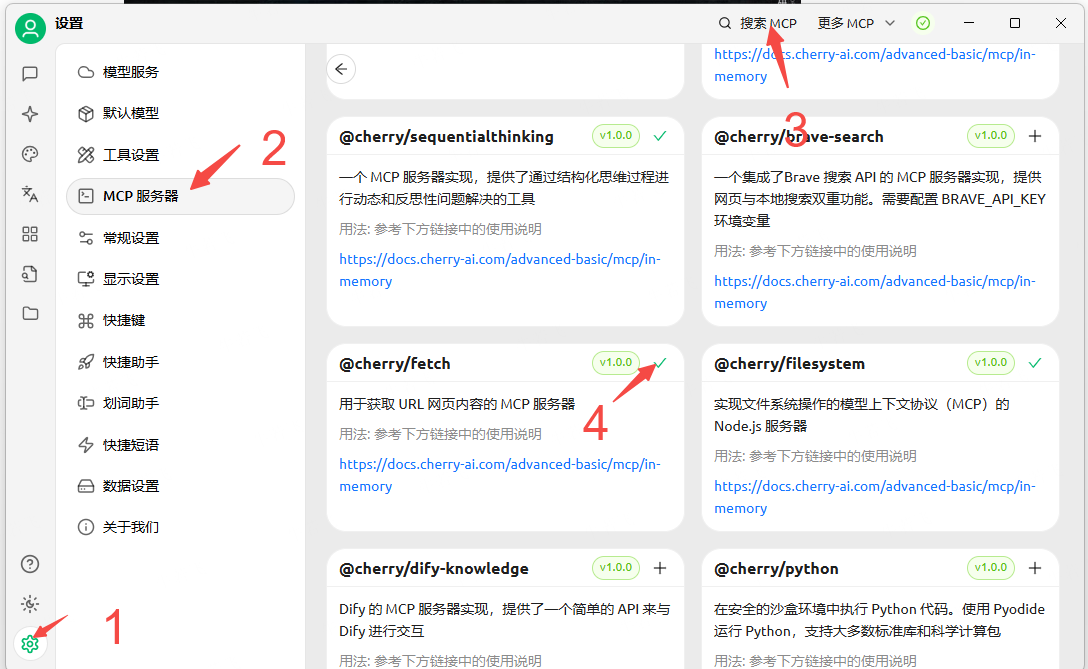1088x669 pixels.
Task: Go back with the left arrow button
Action: click(x=341, y=69)
